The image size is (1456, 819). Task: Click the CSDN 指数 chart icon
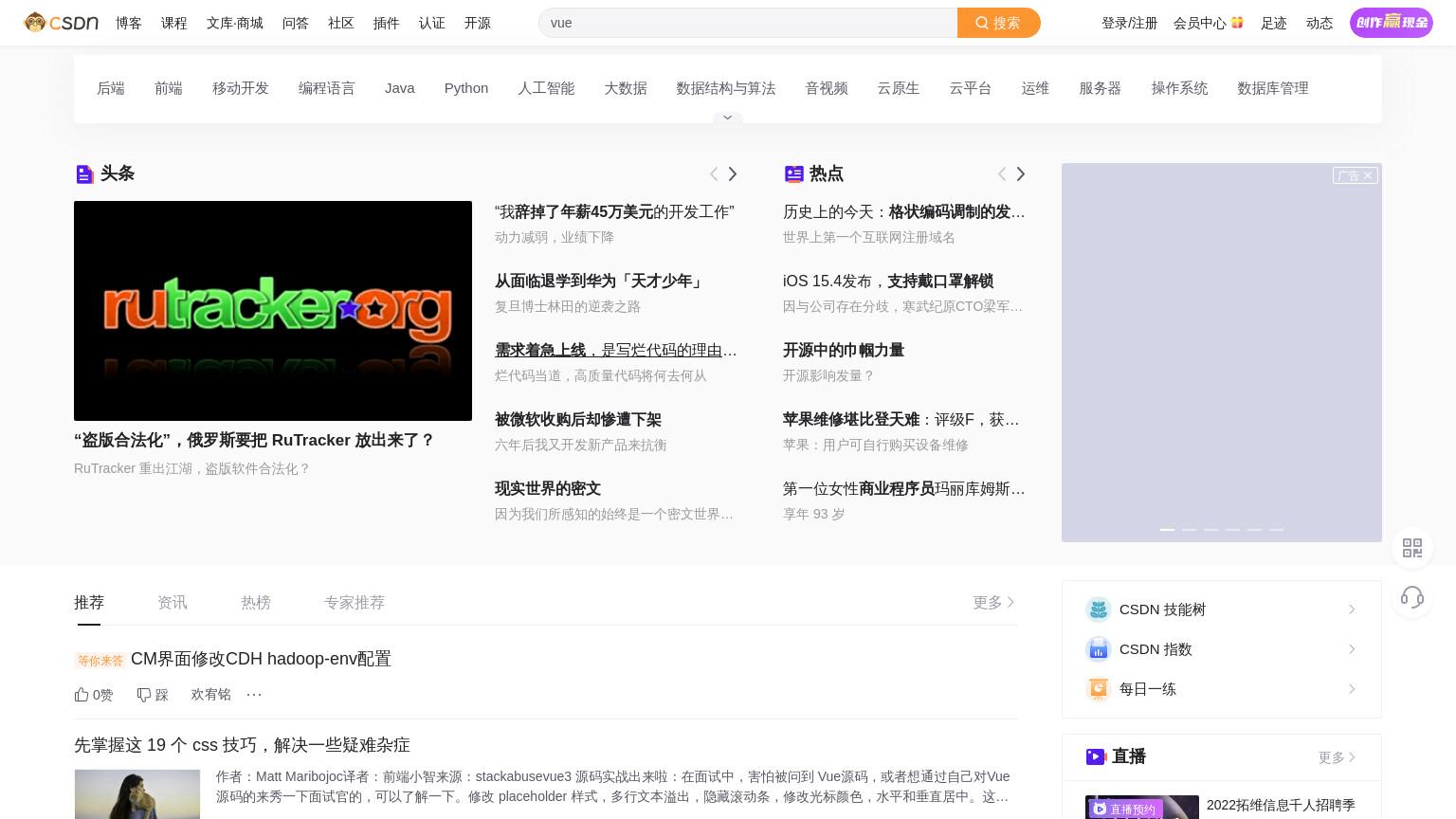(1099, 649)
